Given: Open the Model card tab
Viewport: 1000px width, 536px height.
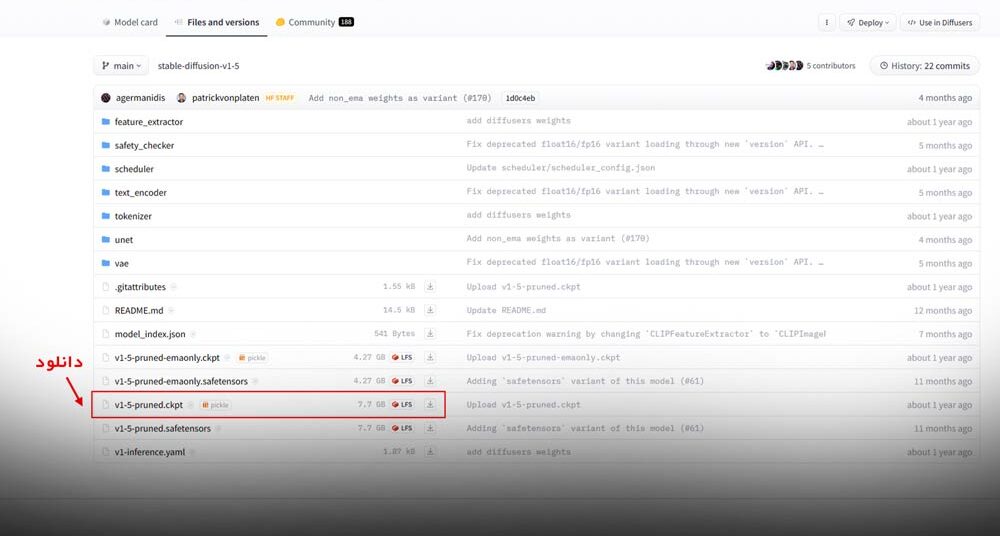Looking at the screenshot, I should (129, 22).
